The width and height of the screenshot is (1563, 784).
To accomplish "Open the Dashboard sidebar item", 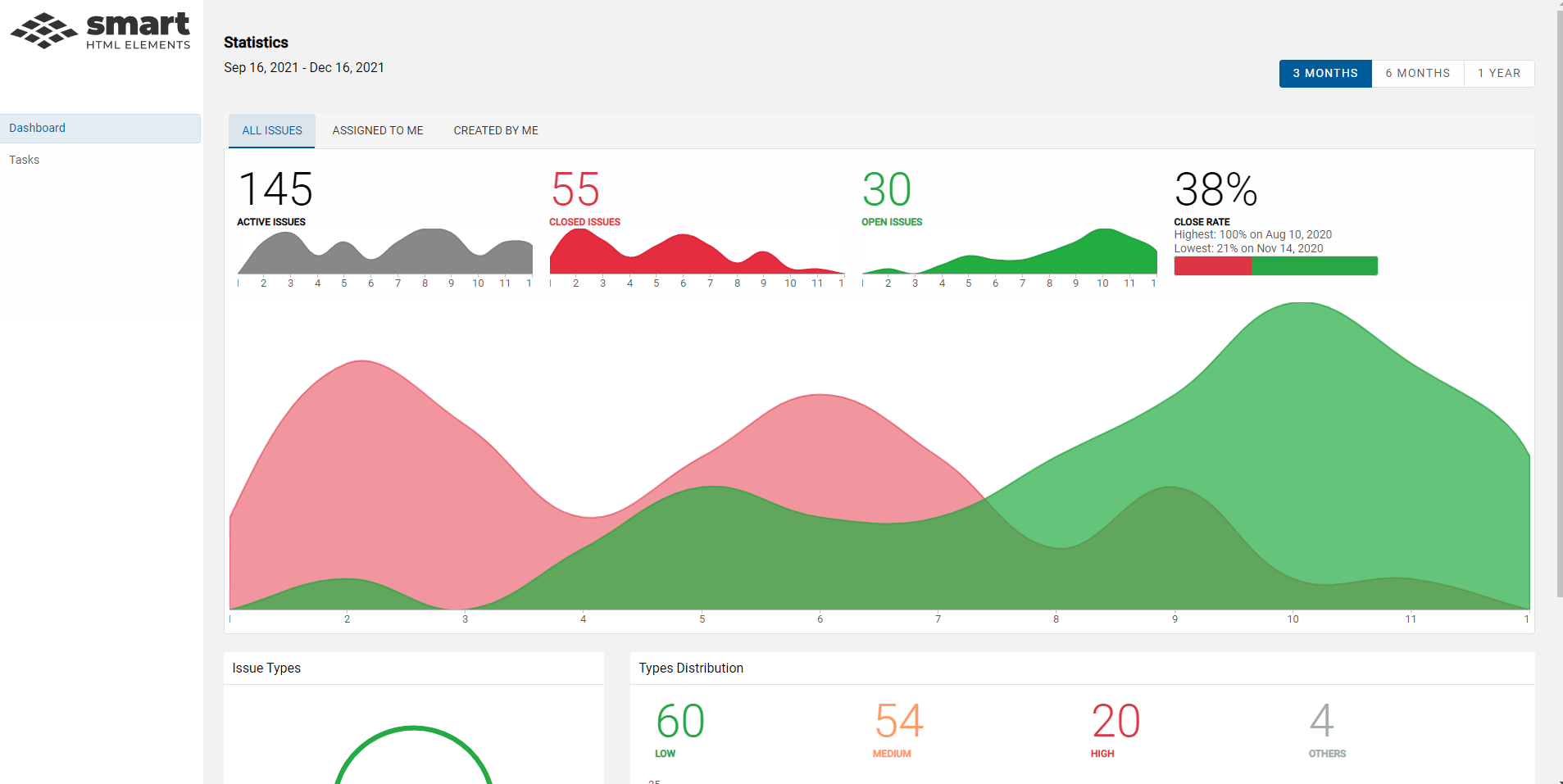I will pos(100,129).
